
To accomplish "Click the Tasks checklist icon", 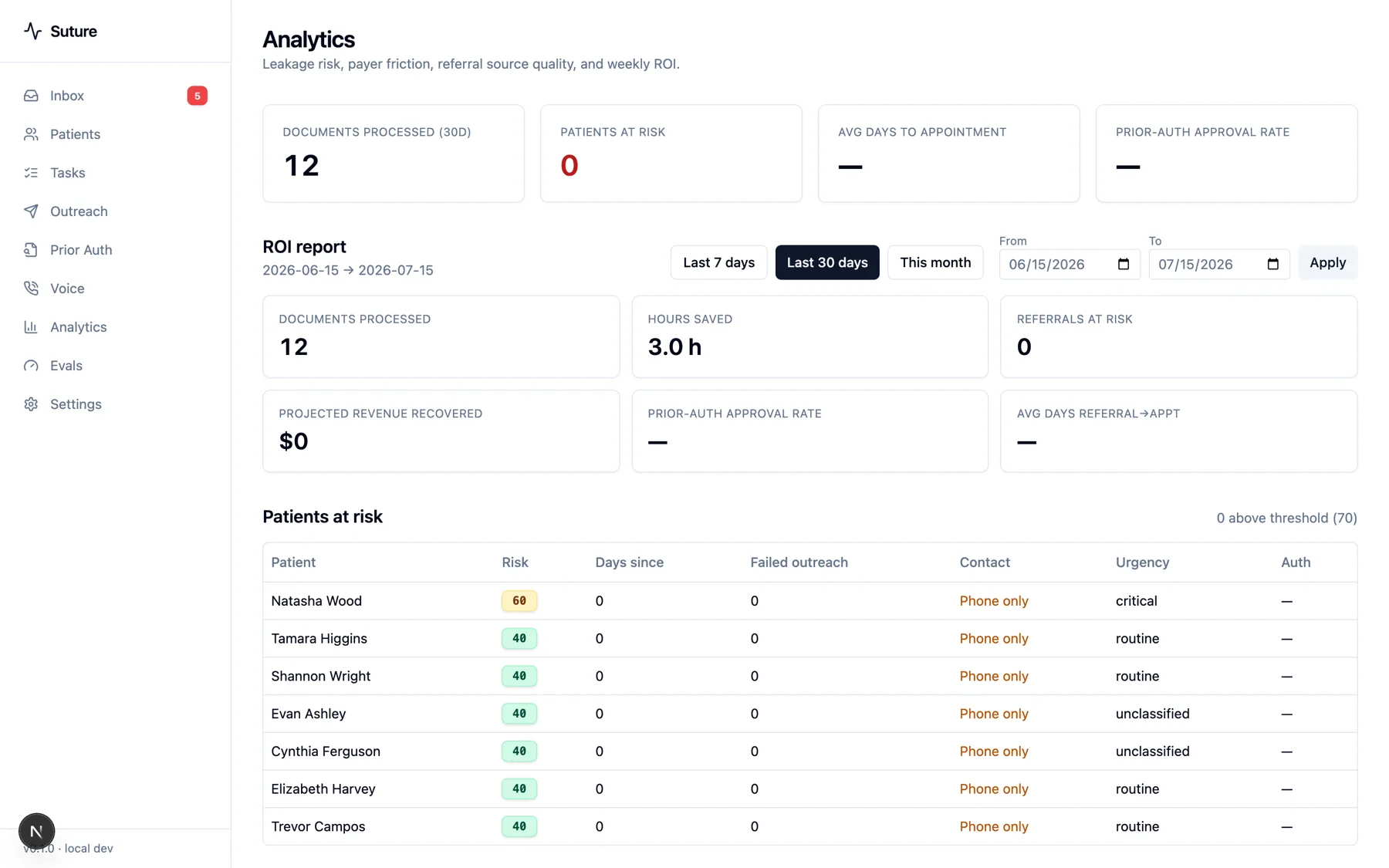I will (x=31, y=173).
